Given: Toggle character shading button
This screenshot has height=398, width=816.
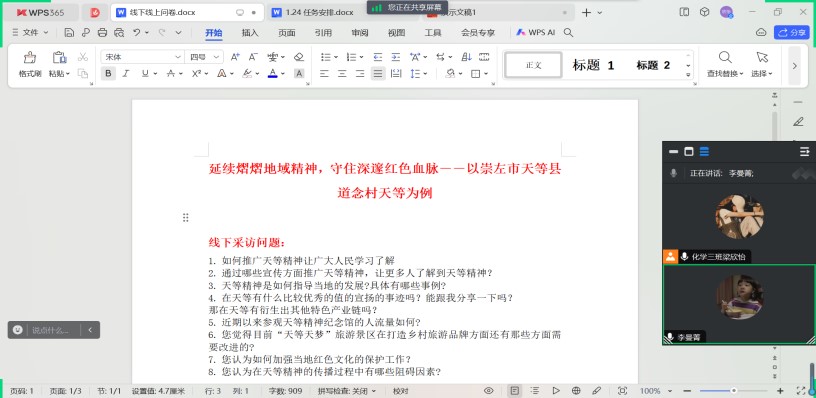Looking at the screenshot, I should [x=299, y=74].
